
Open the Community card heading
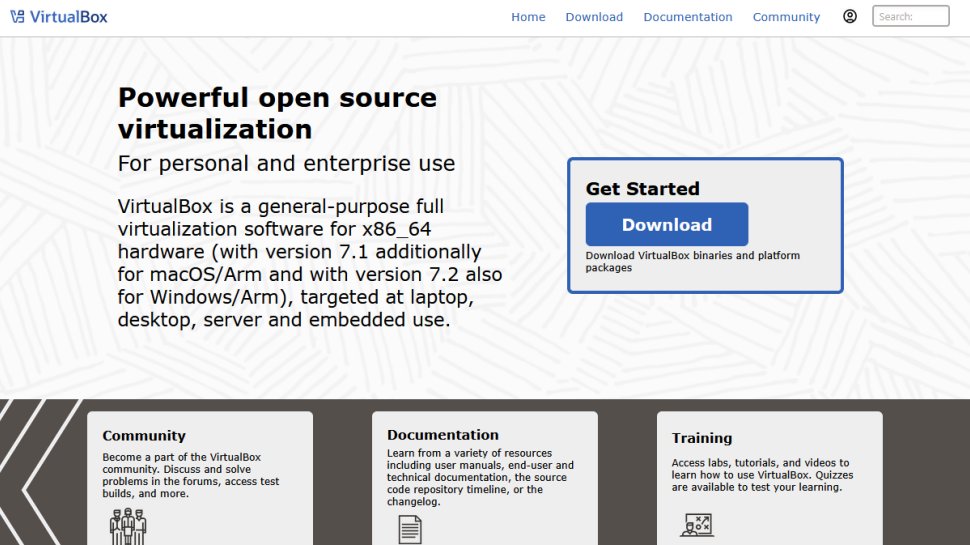(x=144, y=436)
